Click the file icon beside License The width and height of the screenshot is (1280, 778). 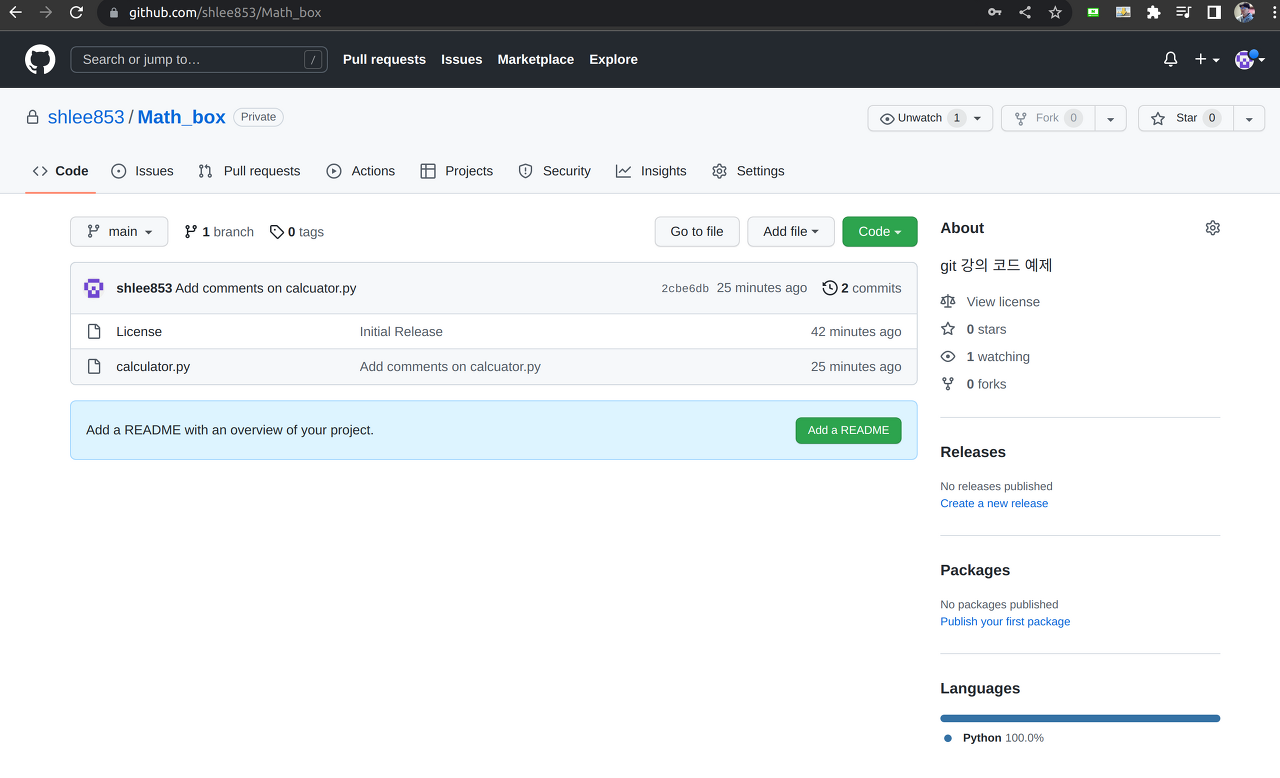94,331
